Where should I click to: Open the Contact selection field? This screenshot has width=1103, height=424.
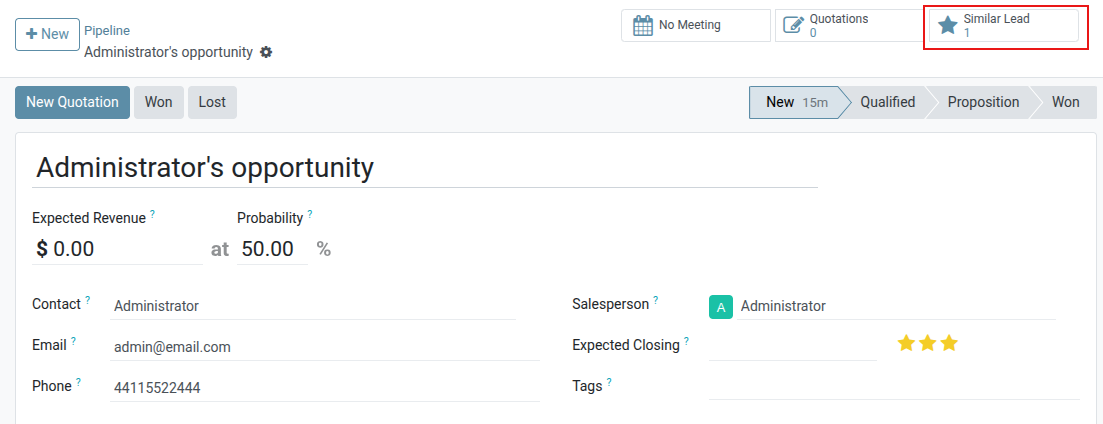[x=313, y=307]
